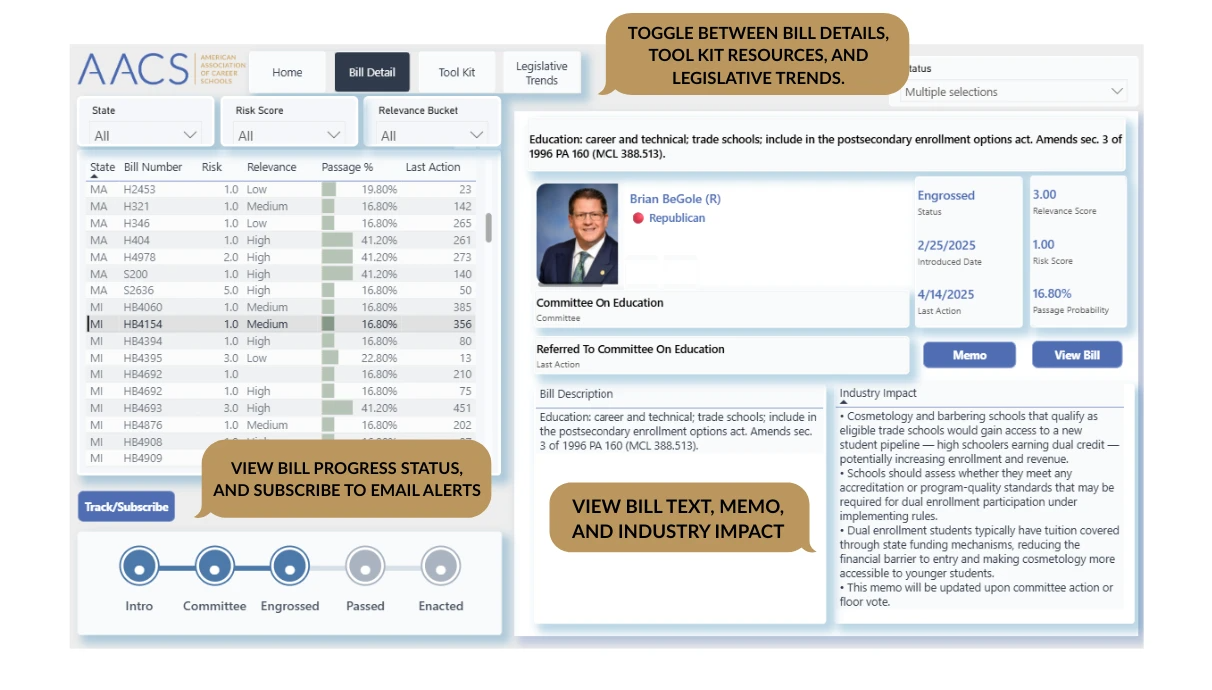
Task: Click the Track/Subscribe button
Action: click(126, 507)
